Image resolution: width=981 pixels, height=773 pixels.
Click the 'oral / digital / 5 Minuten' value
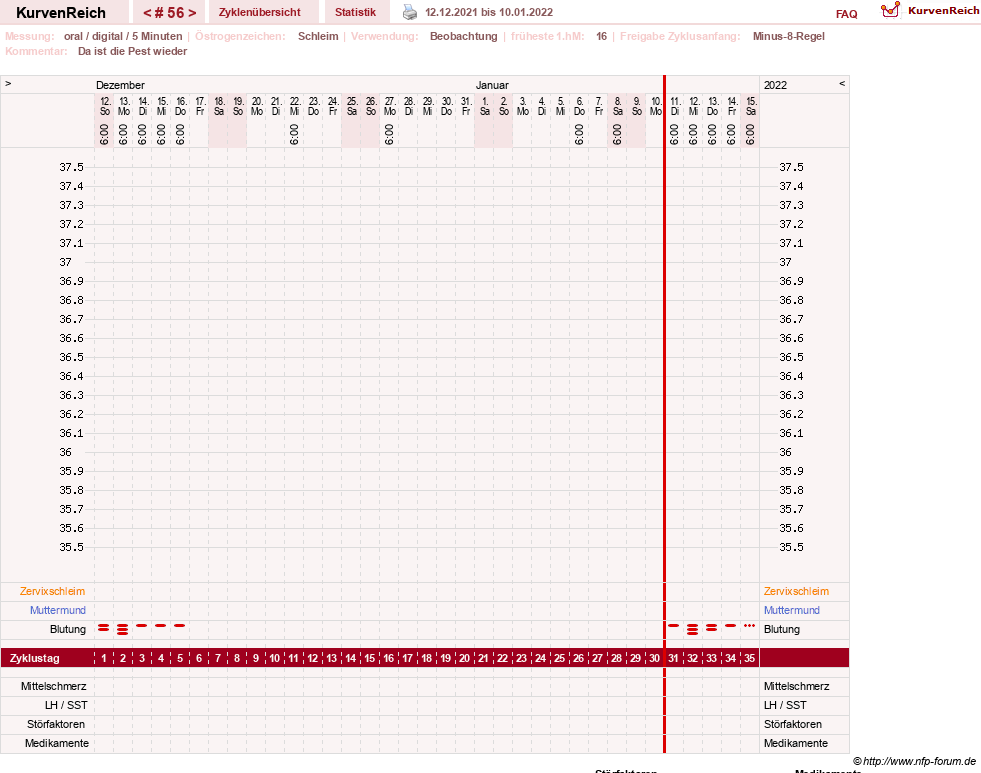123,36
